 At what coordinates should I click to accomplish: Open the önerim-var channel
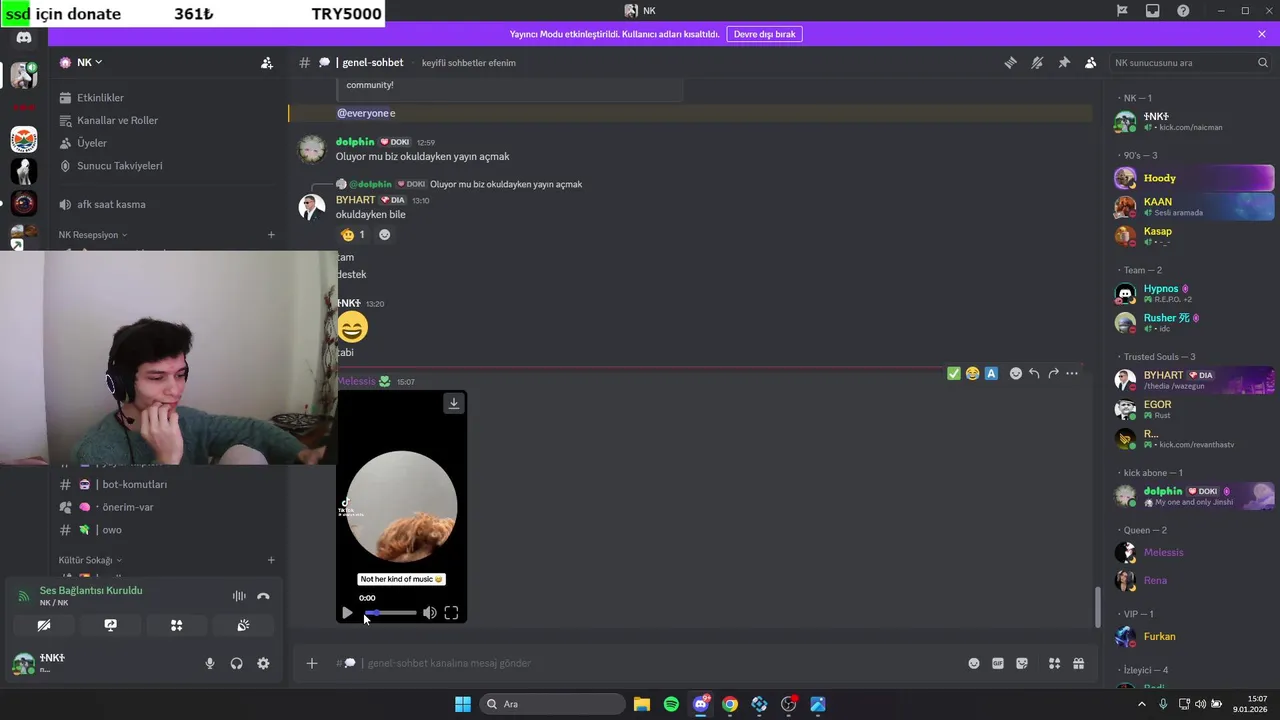(x=127, y=507)
